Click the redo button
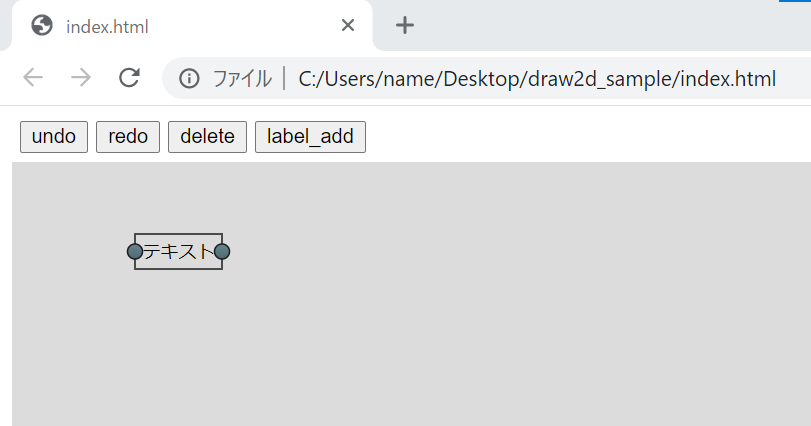The width and height of the screenshot is (811, 426). (x=128, y=137)
